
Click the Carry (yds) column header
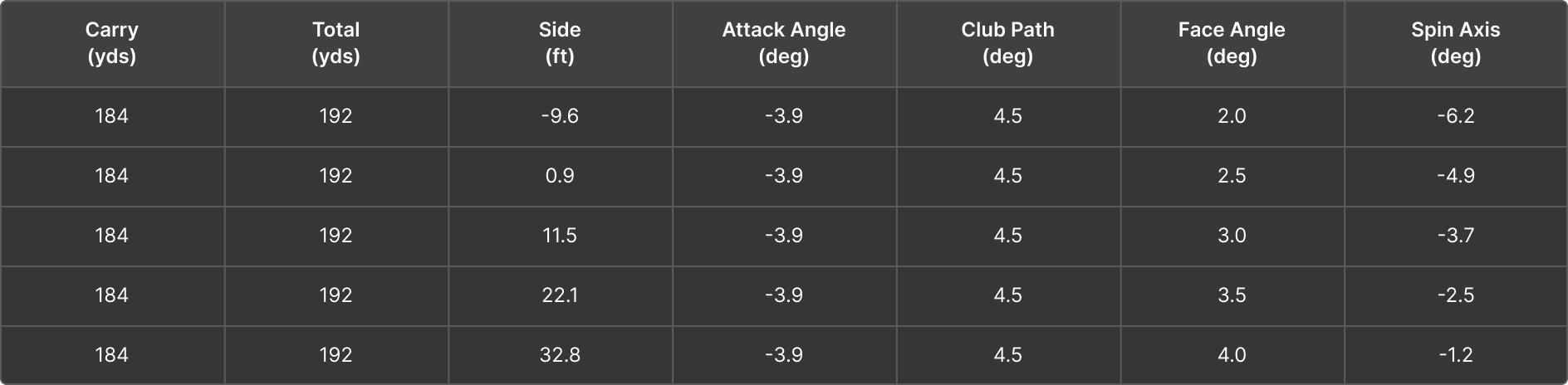click(x=112, y=43)
